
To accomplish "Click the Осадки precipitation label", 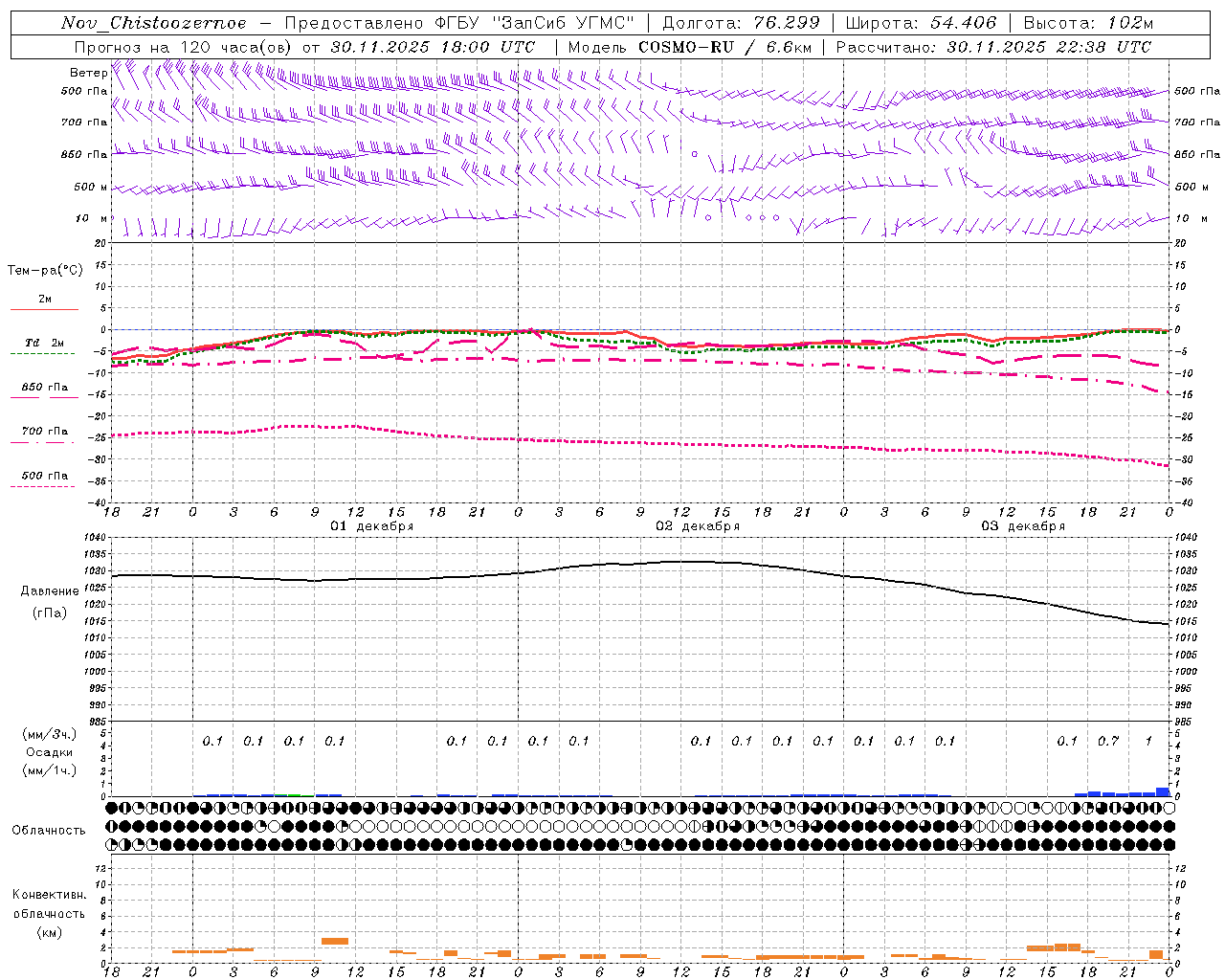I will (50, 752).
